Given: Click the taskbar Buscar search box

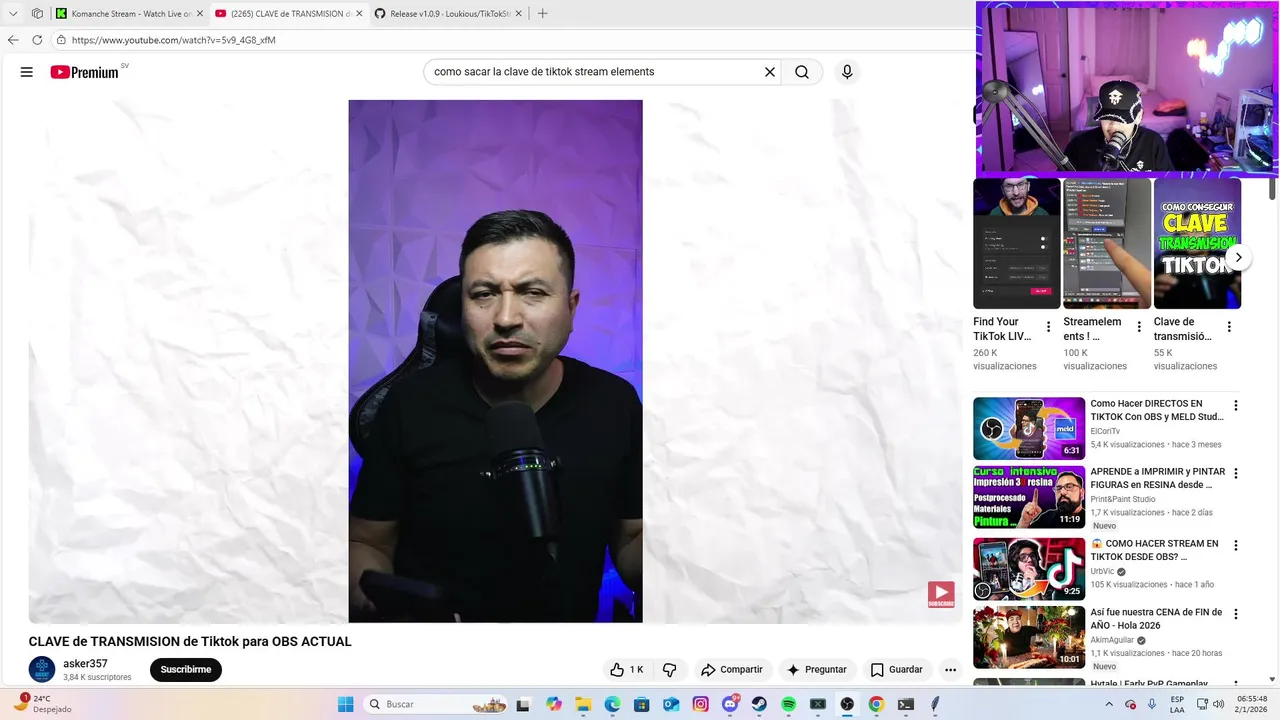Looking at the screenshot, I should tap(435, 704).
